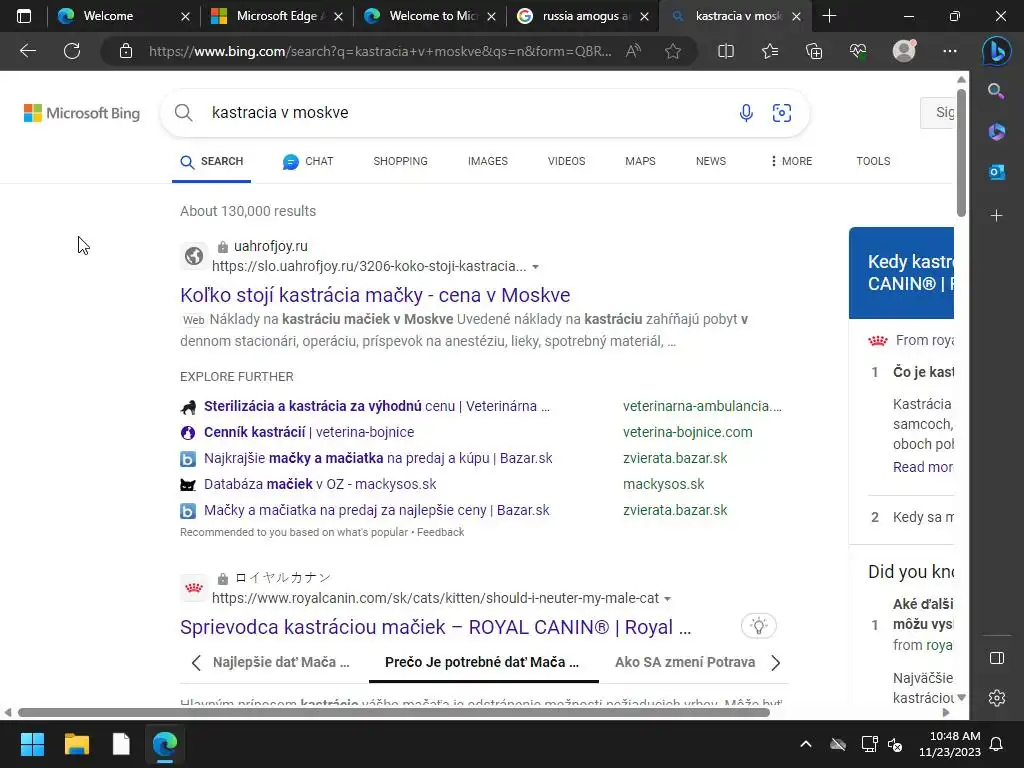The image size is (1024, 768).
Task: Open Collections icon in toolbar
Action: [814, 51]
